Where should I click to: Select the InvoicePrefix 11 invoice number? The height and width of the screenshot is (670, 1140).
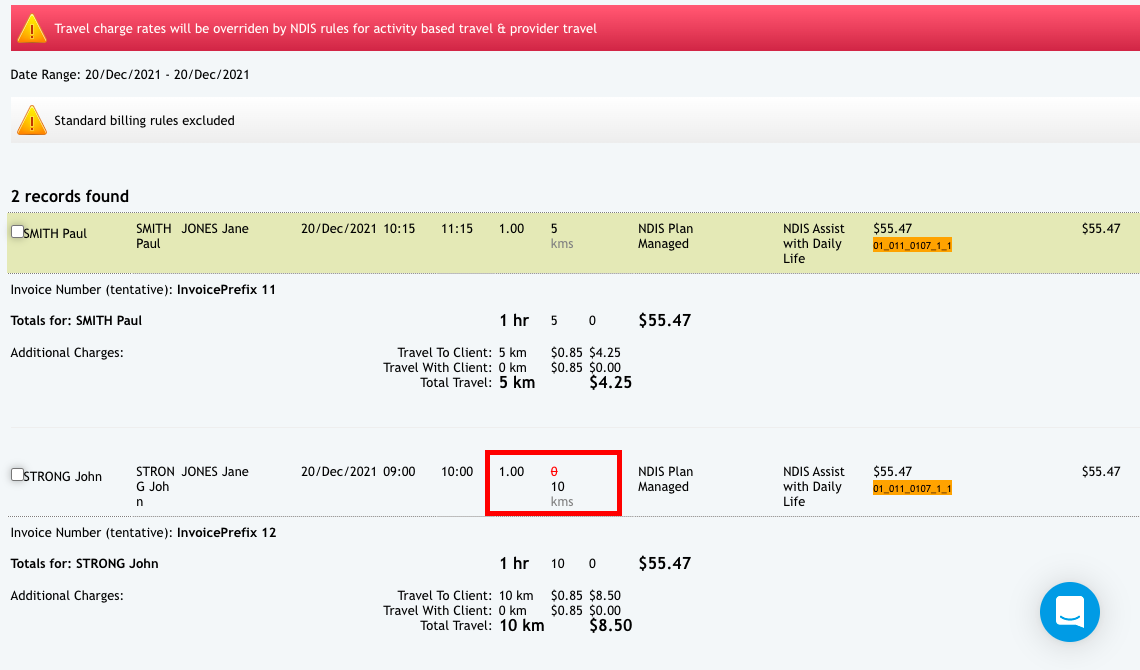tap(226, 290)
